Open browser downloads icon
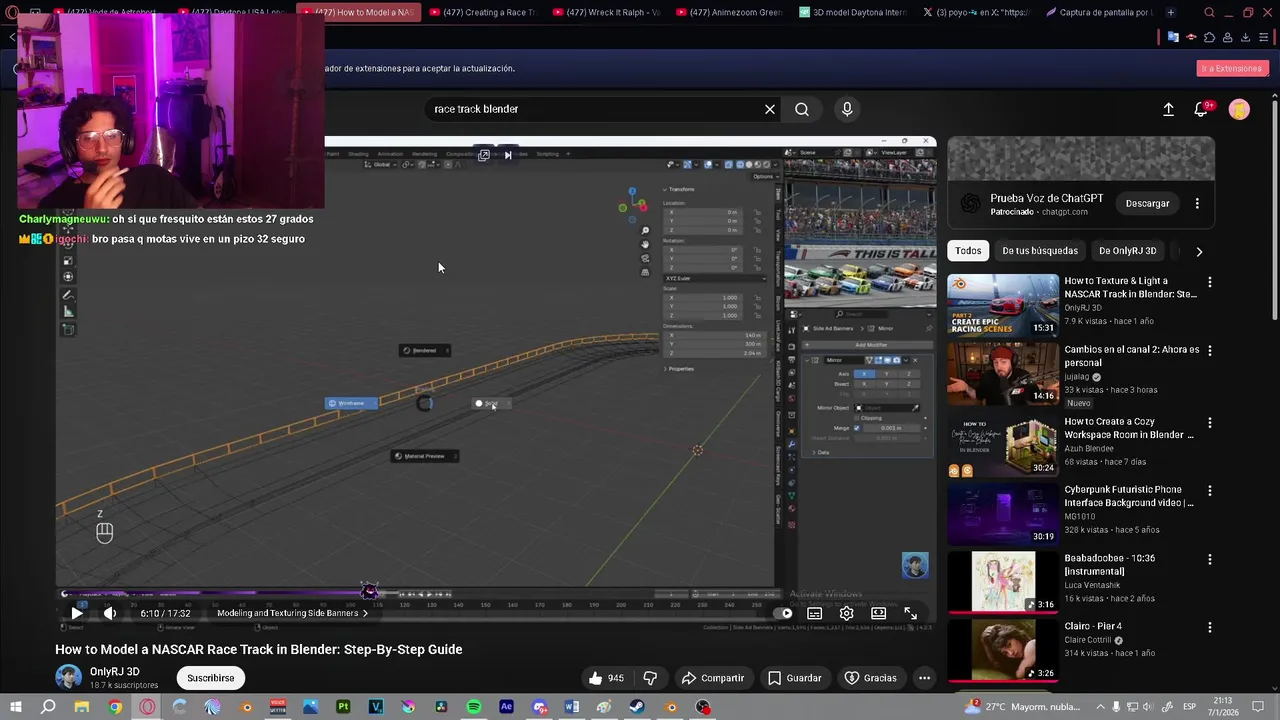Image resolution: width=1280 pixels, height=720 pixels. [1245, 37]
